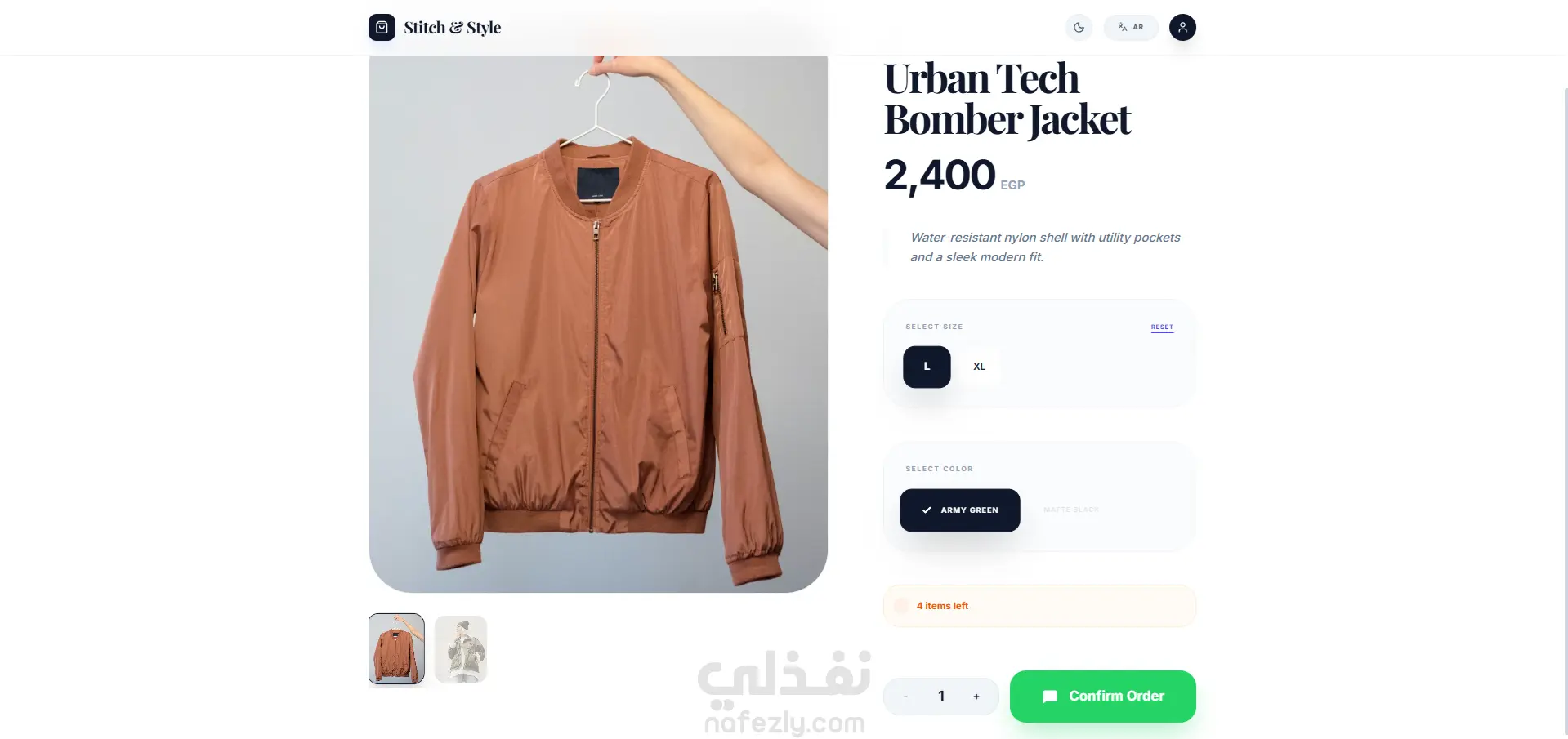The width and height of the screenshot is (1568, 739).
Task: Click the Stitch & Style shopping bag logo
Action: [x=382, y=28]
